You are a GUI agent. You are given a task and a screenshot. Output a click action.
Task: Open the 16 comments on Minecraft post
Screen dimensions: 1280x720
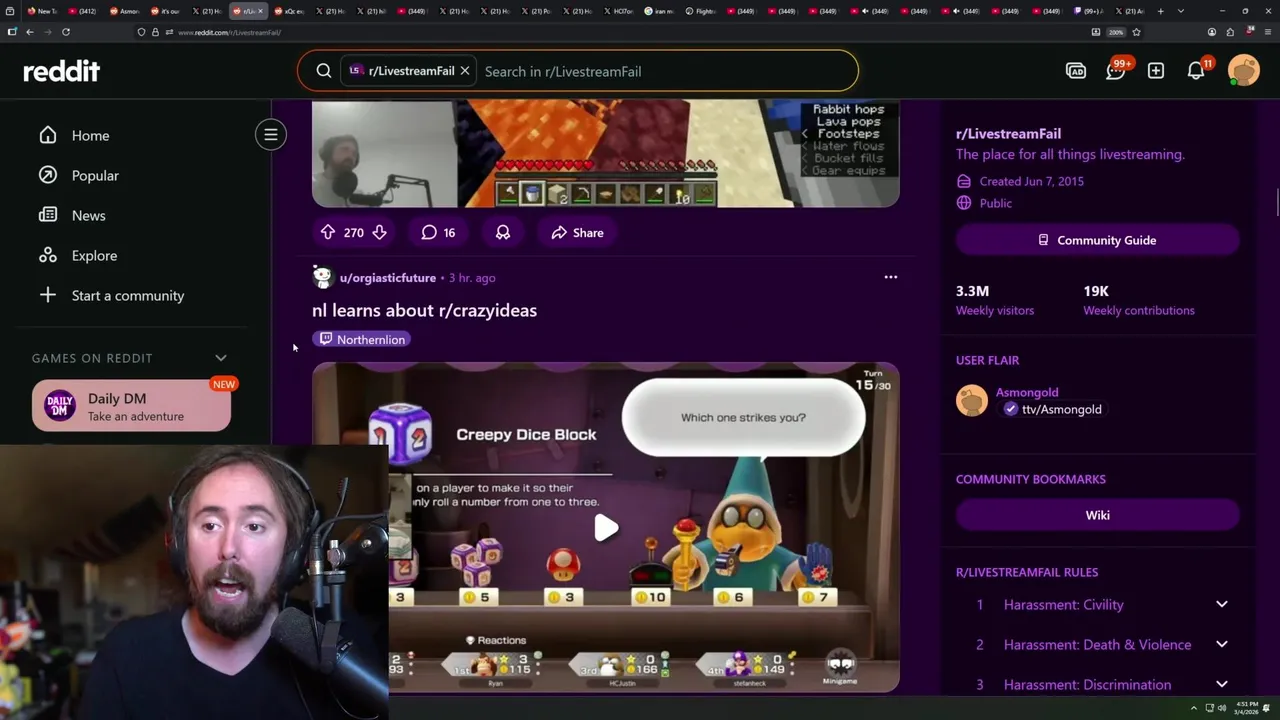coord(438,232)
